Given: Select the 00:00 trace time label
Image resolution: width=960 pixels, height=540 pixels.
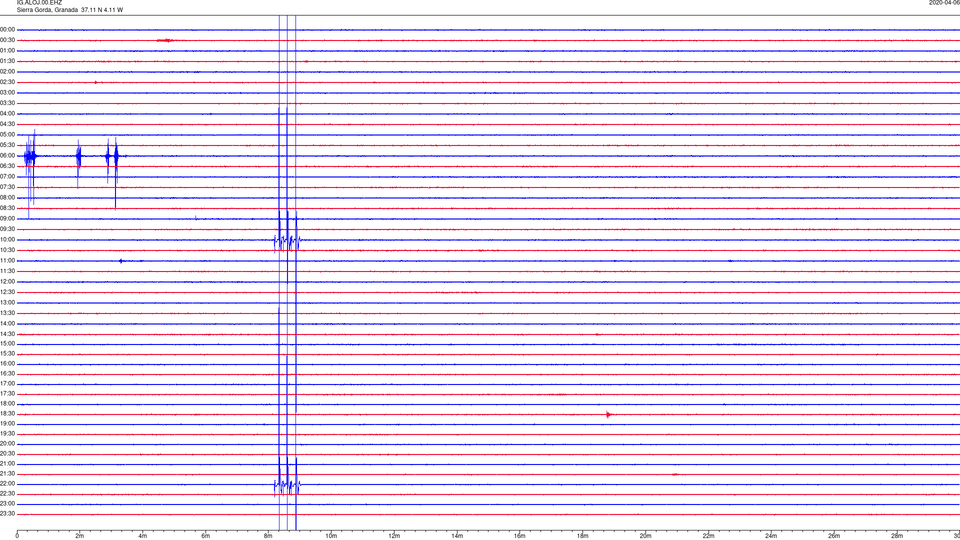Looking at the screenshot, I should pos(7,29).
